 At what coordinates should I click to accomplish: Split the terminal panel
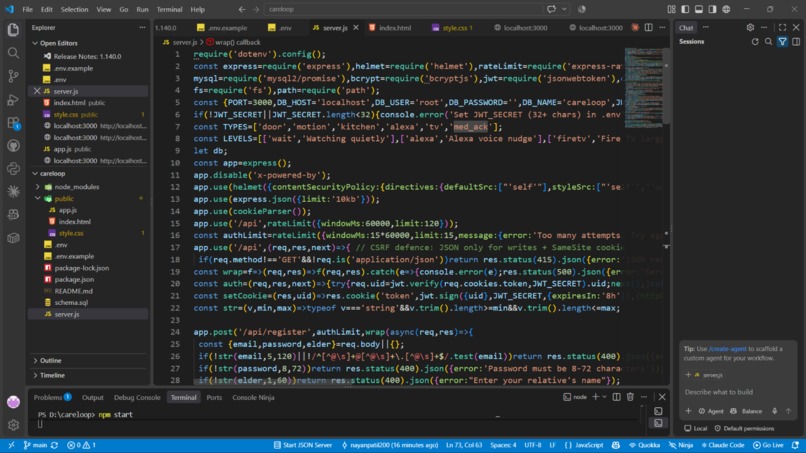[x=616, y=397]
